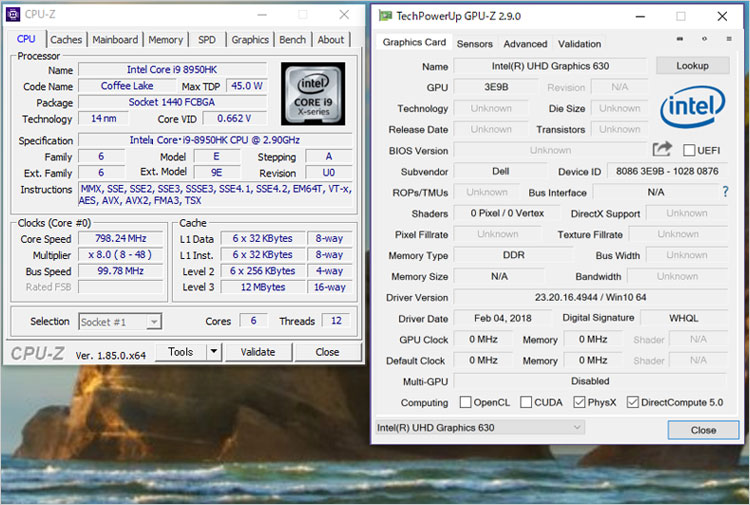Click the GPU-Z screenshot camera icon

point(680,39)
